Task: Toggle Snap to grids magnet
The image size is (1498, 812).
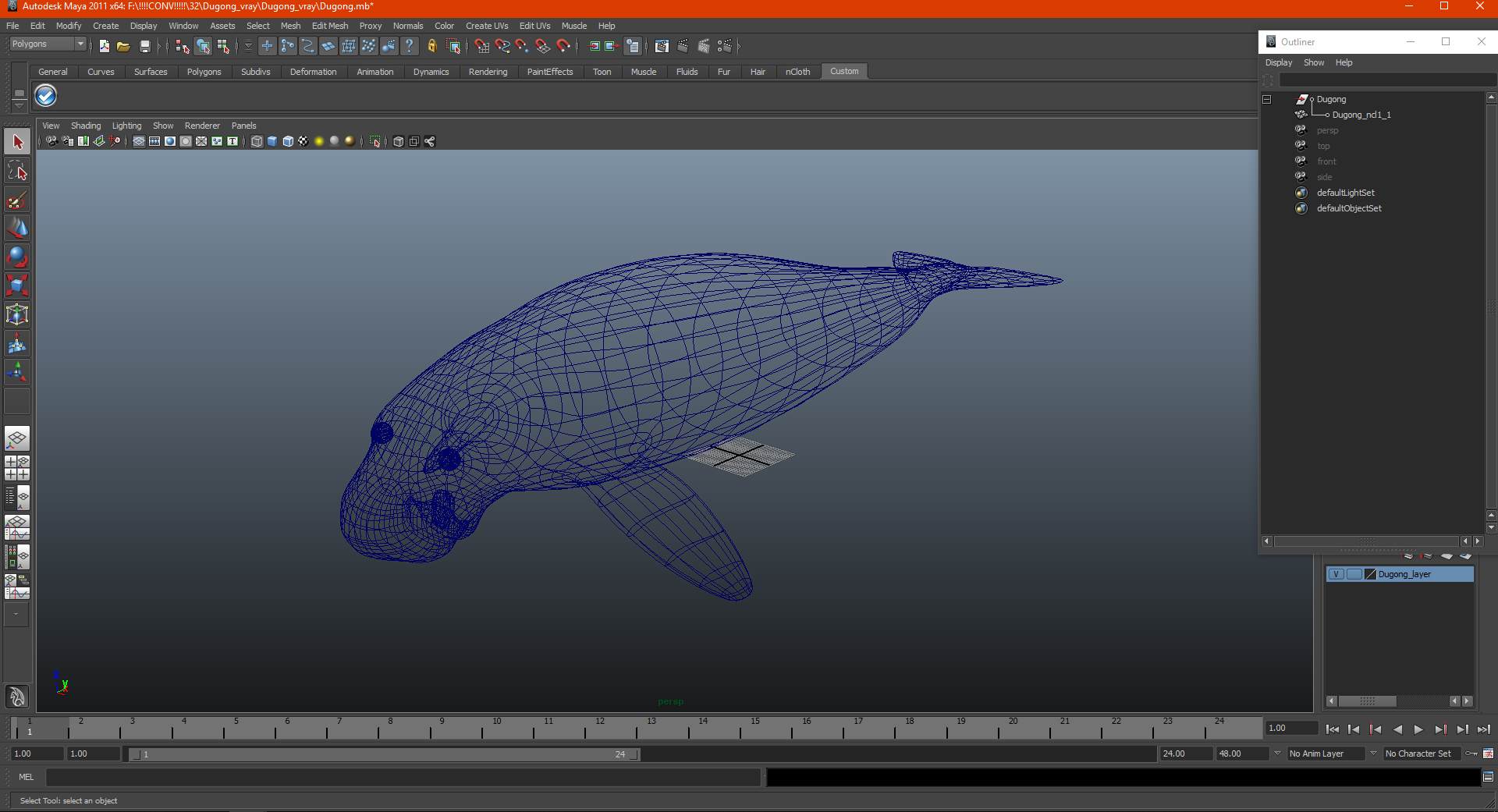Action: click(x=482, y=46)
